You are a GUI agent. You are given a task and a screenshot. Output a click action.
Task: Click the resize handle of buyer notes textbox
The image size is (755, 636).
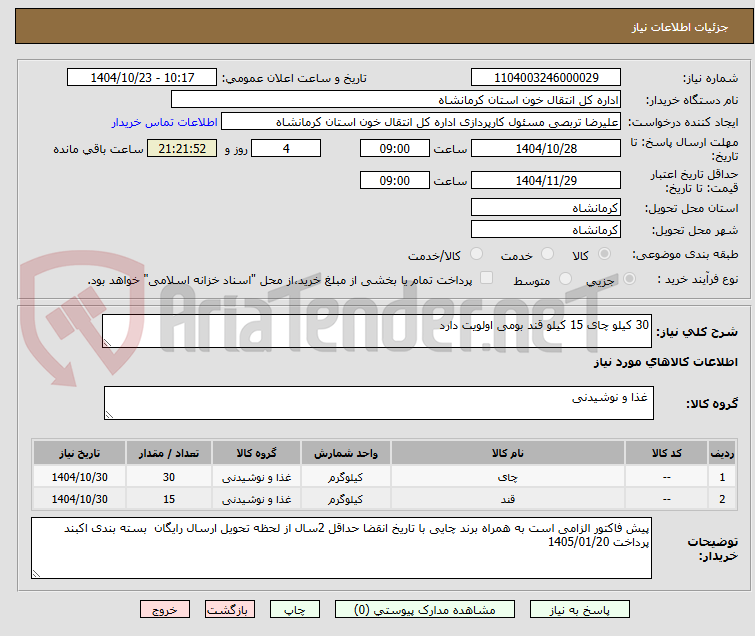(36, 574)
